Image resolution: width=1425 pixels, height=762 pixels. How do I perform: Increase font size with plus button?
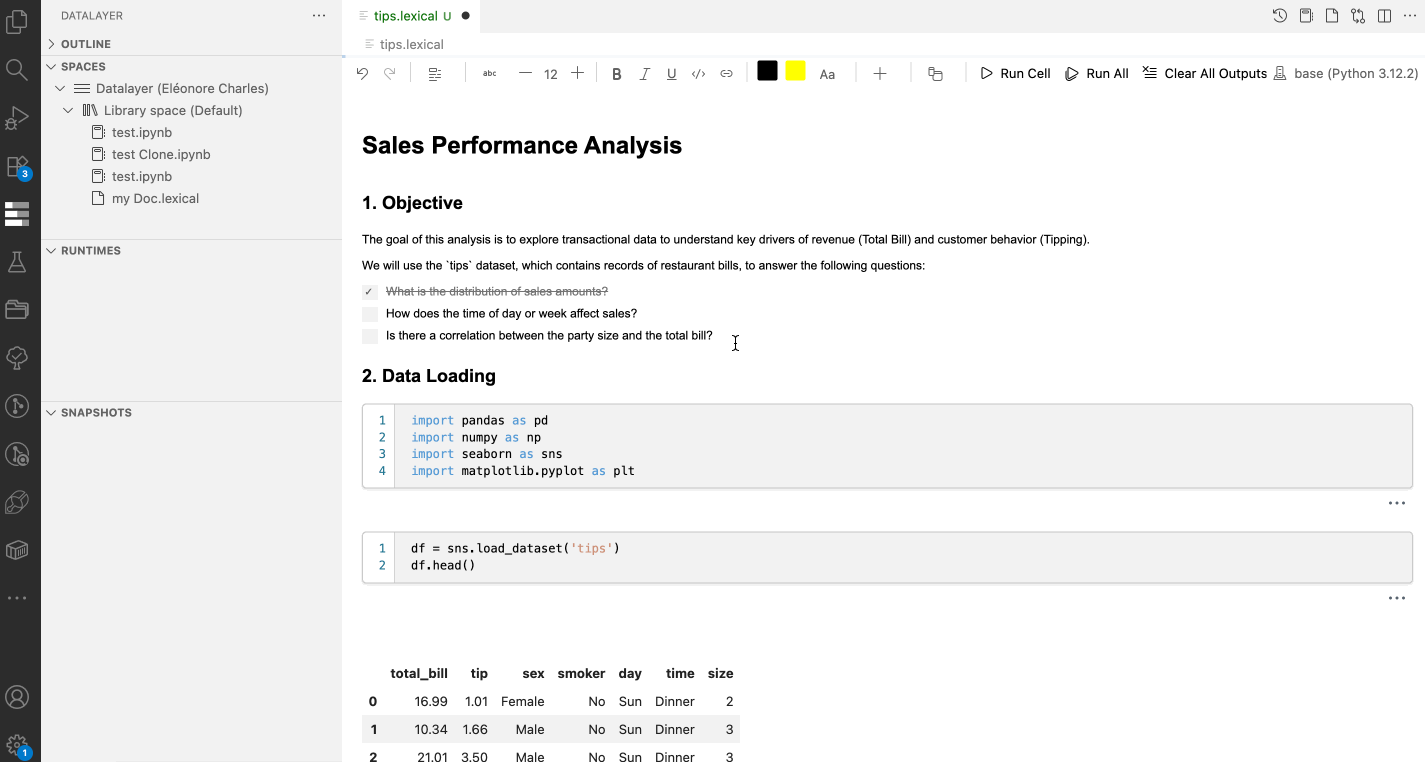577,73
